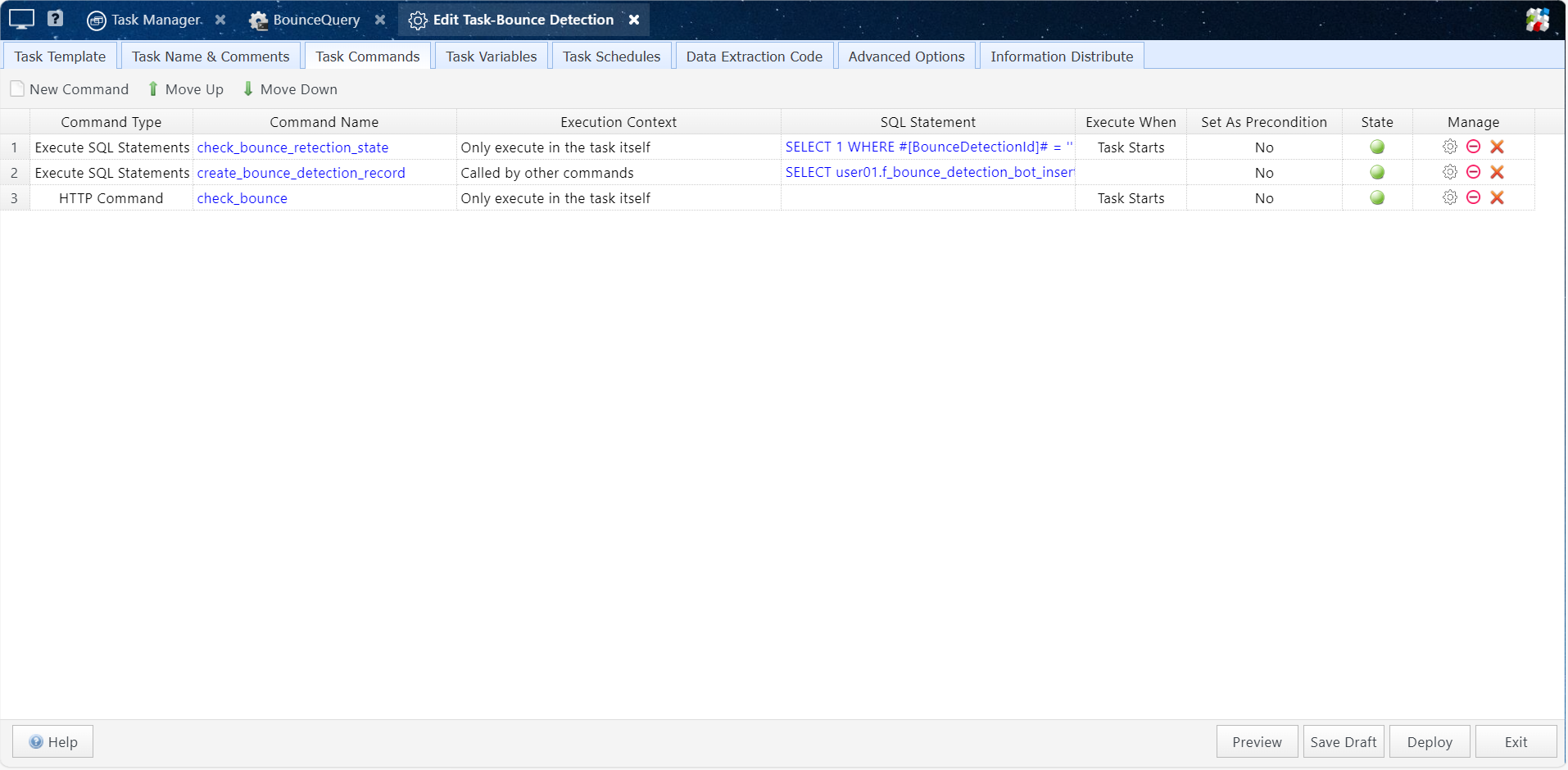This screenshot has height=770, width=1568.
Task: Close the BounceQuery tab
Action: pyautogui.click(x=380, y=20)
